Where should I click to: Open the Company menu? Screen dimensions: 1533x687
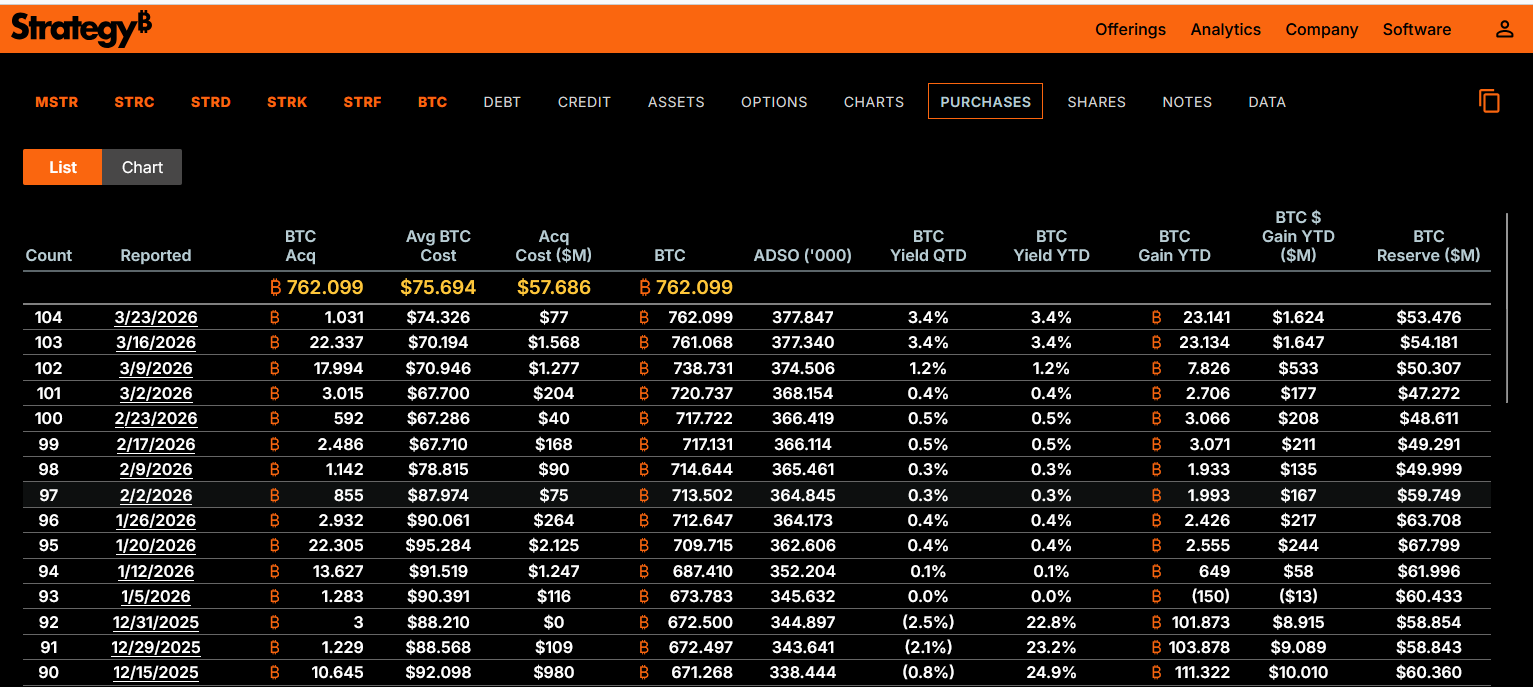pos(1321,29)
